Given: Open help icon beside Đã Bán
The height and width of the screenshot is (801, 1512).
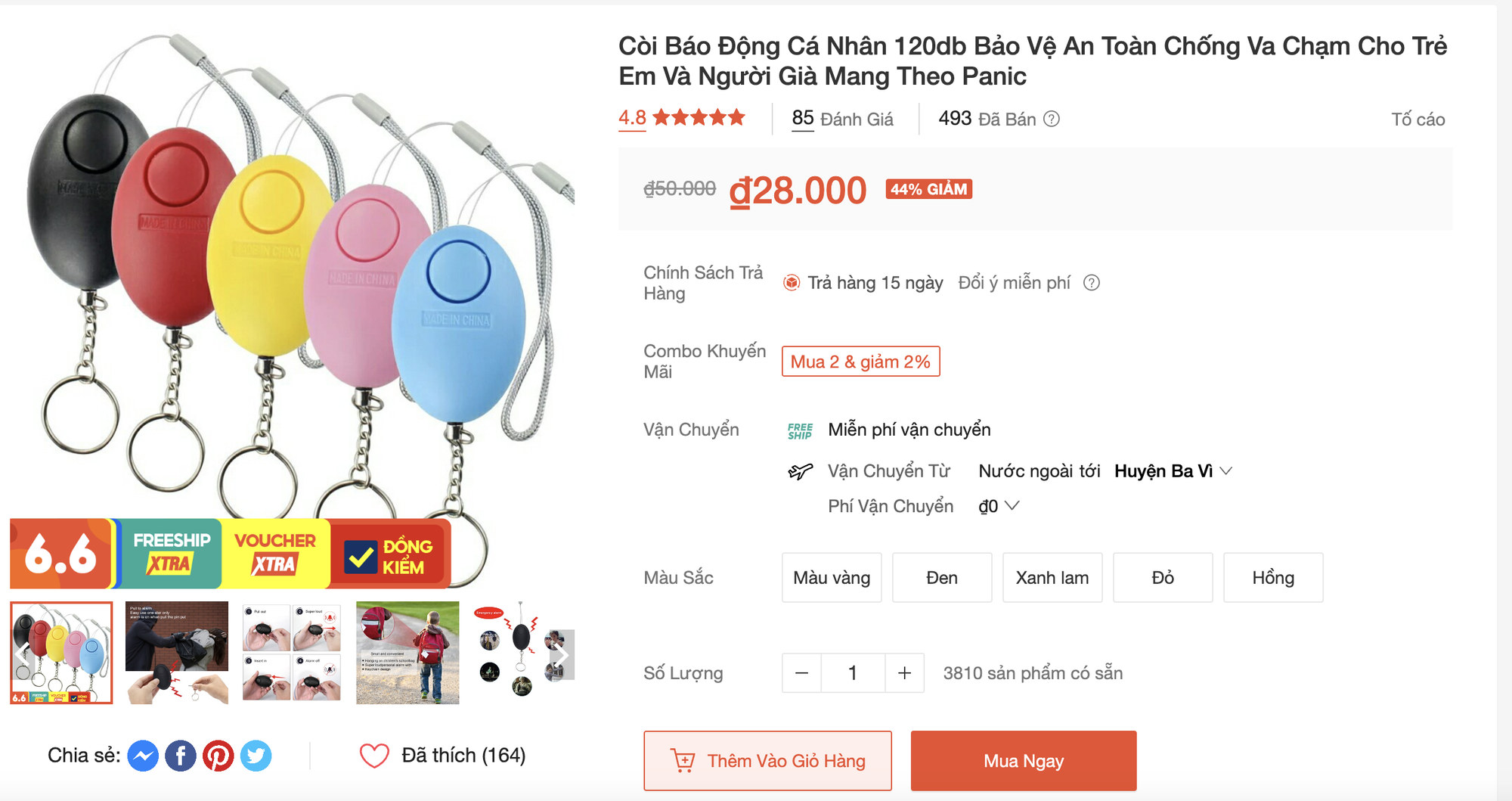Looking at the screenshot, I should [1052, 119].
